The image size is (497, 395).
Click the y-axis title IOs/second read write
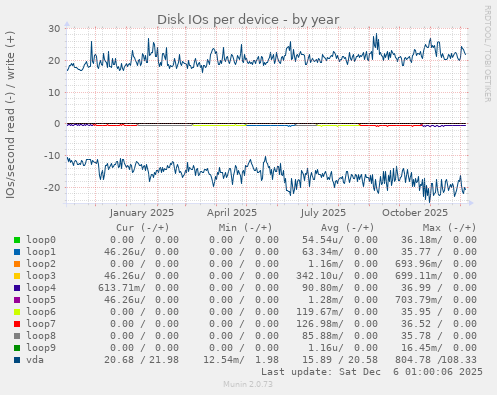pyautogui.click(x=10, y=115)
